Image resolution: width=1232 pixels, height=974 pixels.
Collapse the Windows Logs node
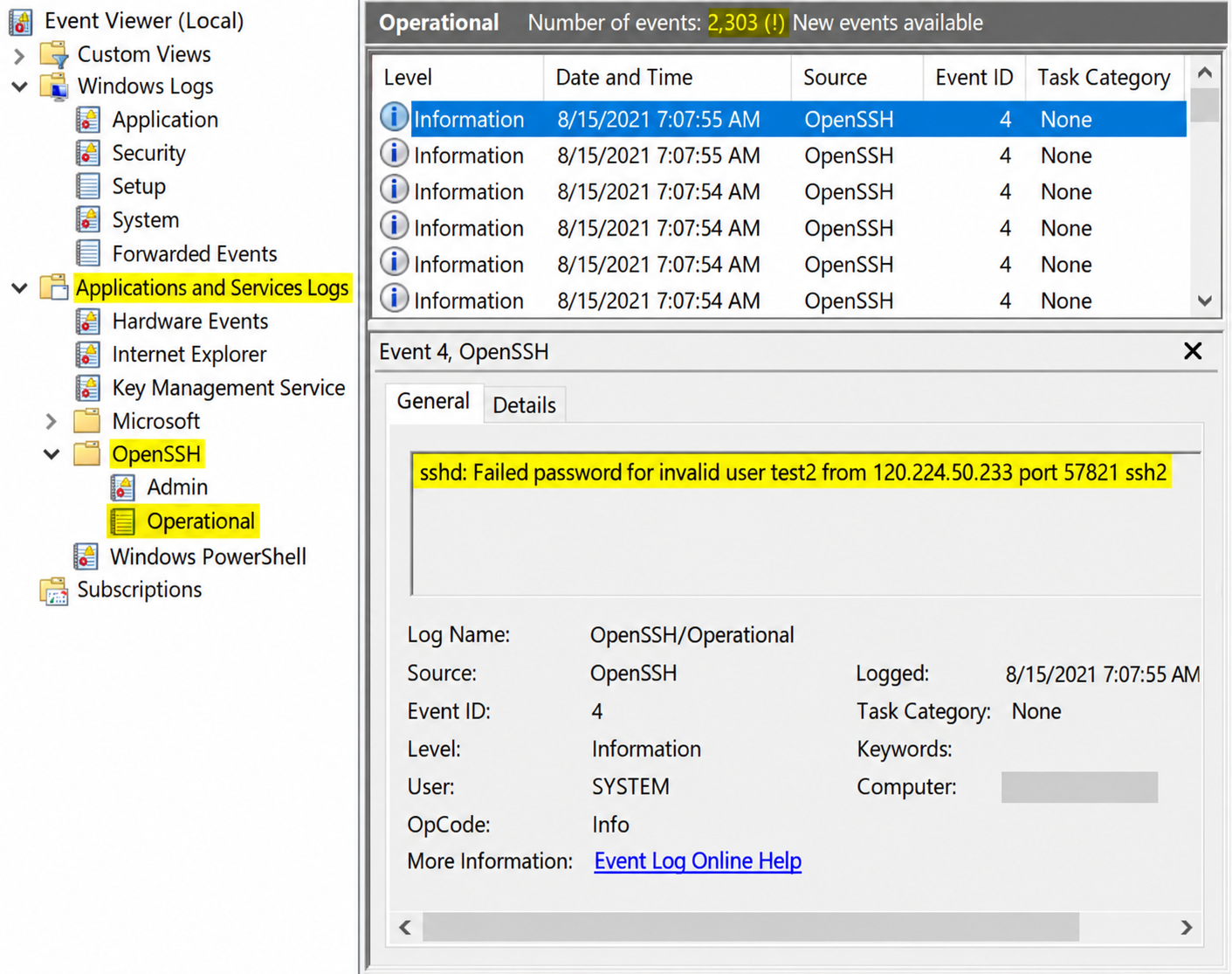coord(19,86)
